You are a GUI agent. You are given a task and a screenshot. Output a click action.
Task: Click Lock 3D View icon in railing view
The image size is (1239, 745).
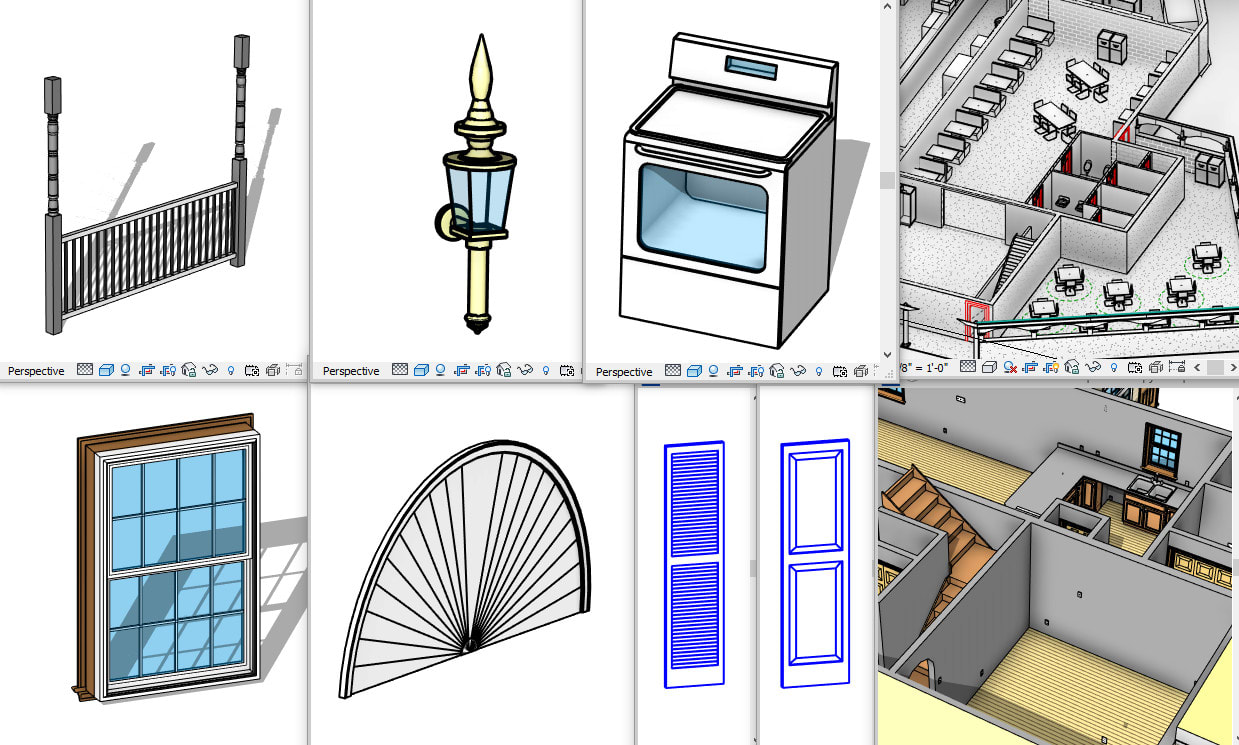click(189, 371)
